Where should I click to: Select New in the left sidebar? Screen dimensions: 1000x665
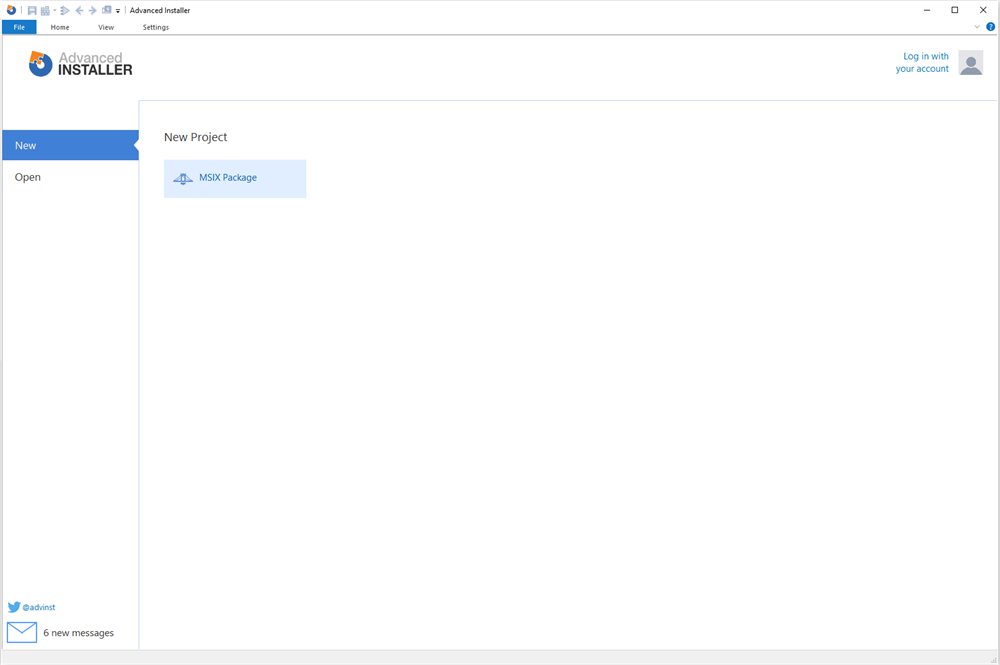click(x=70, y=145)
